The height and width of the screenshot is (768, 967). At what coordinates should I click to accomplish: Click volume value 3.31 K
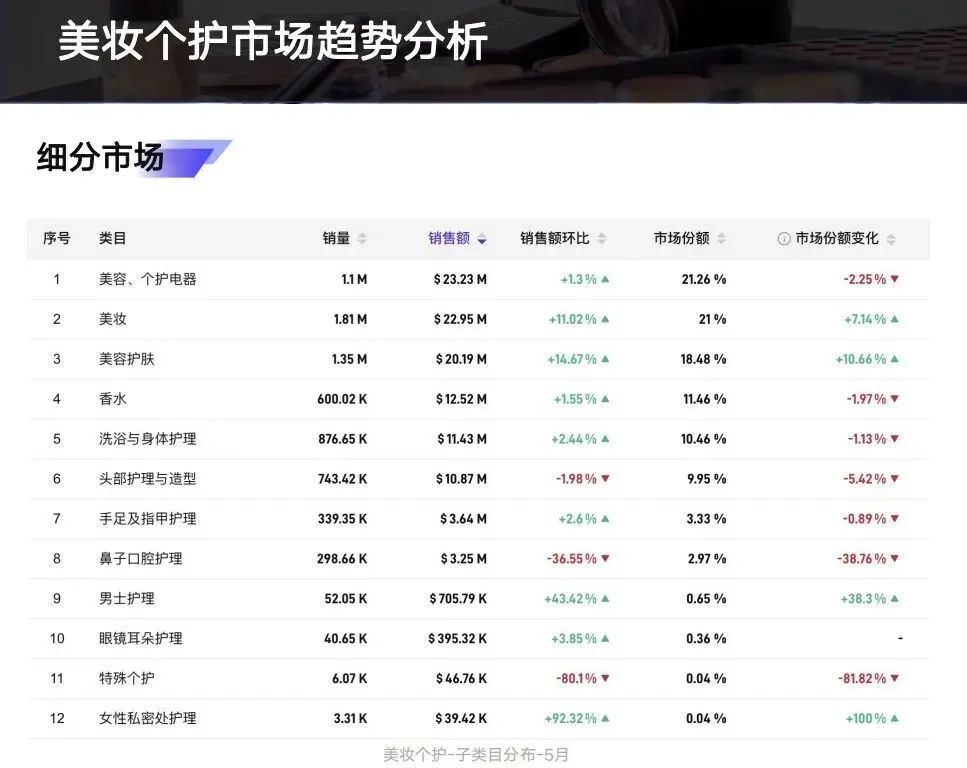[350, 718]
